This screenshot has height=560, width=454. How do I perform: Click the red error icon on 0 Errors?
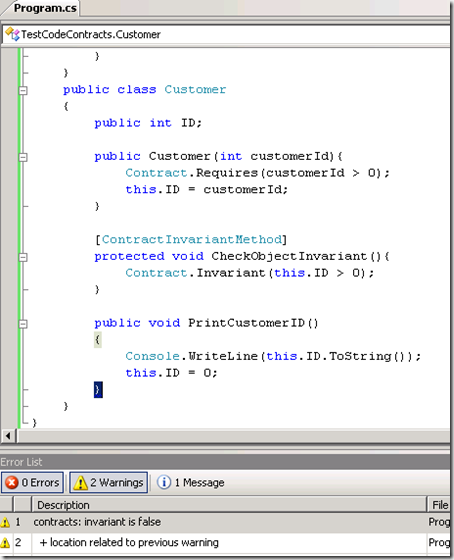(x=12, y=482)
